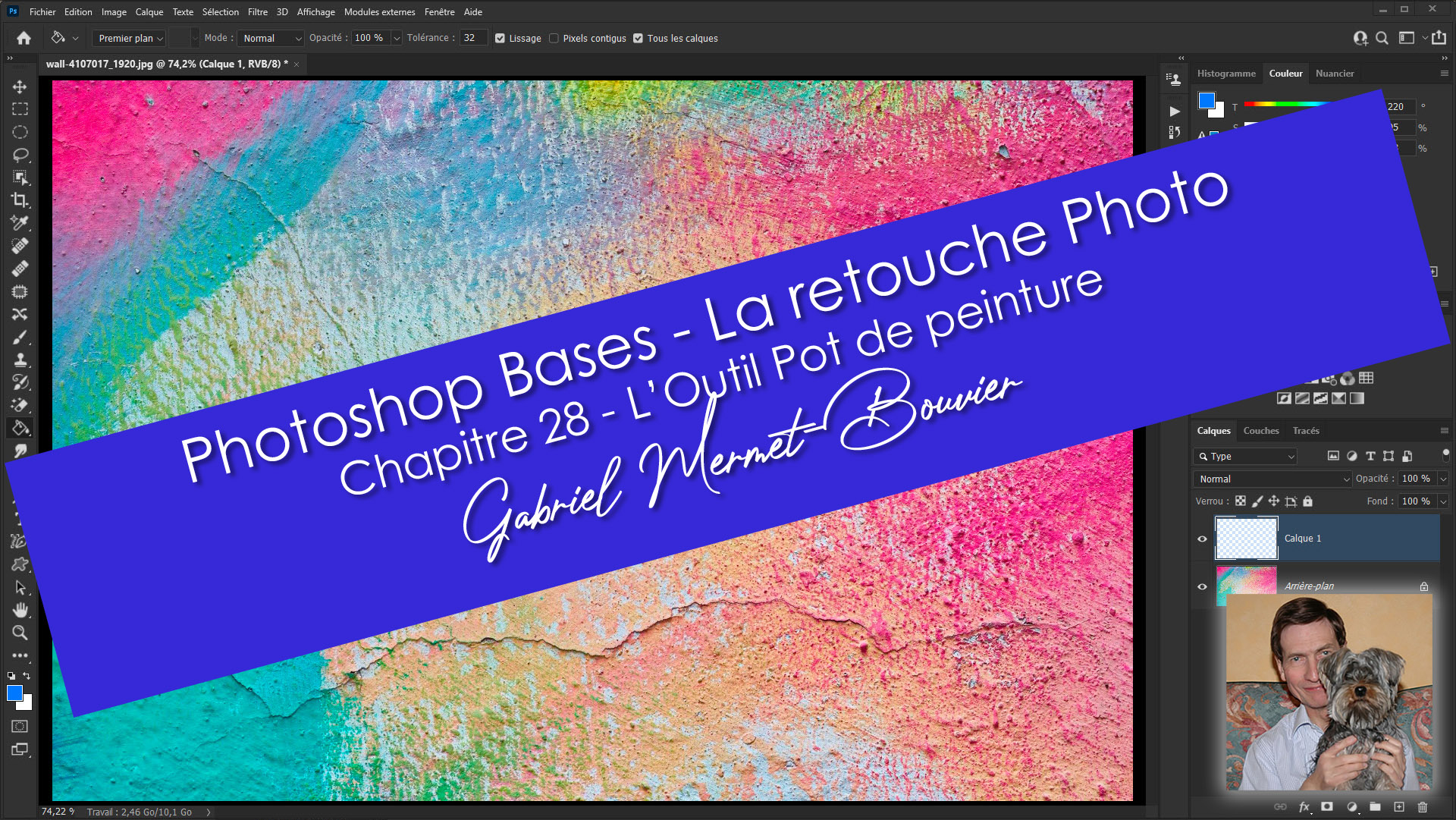Uncheck Tous les calques checkbox
Image resolution: width=1456 pixels, height=820 pixels.
click(x=638, y=38)
